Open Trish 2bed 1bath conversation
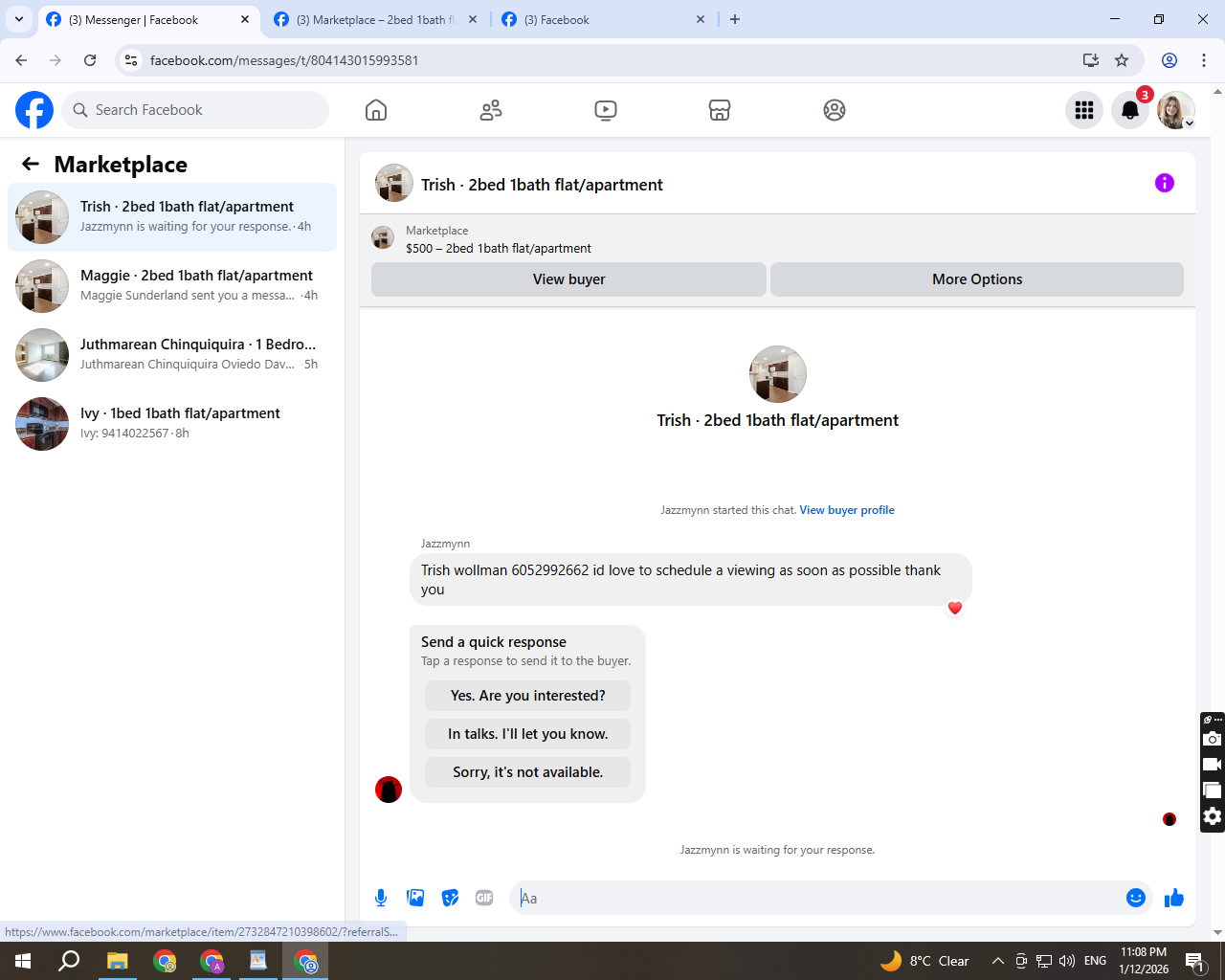This screenshot has height=980, width=1225. click(172, 217)
